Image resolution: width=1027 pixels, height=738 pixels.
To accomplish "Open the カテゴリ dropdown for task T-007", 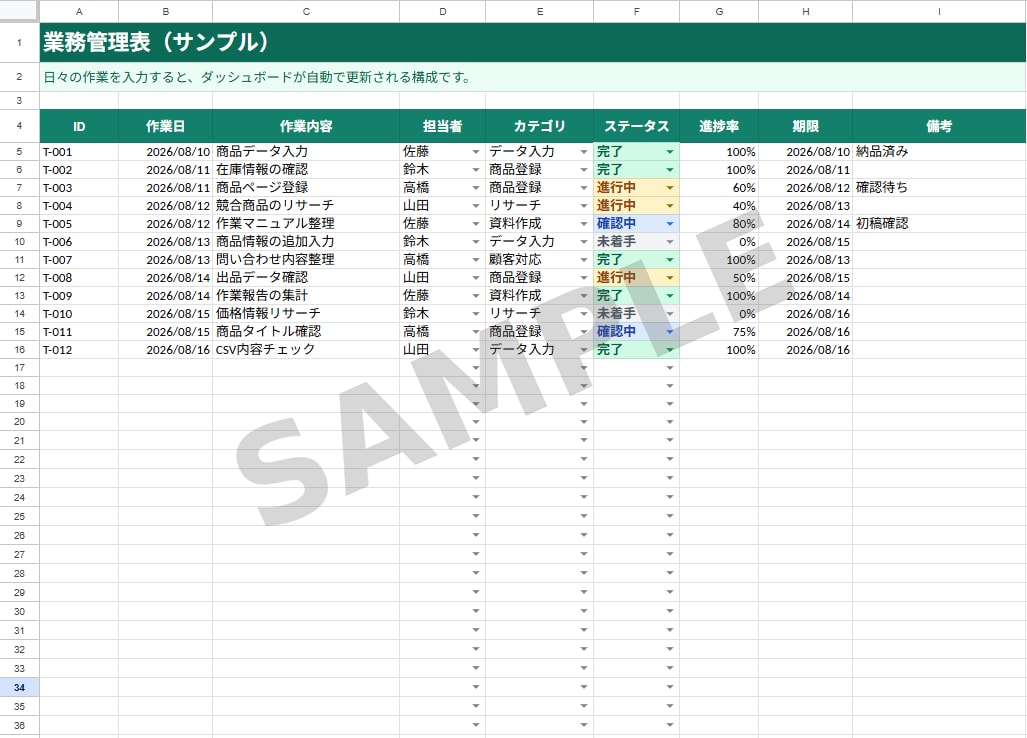I will (584, 260).
